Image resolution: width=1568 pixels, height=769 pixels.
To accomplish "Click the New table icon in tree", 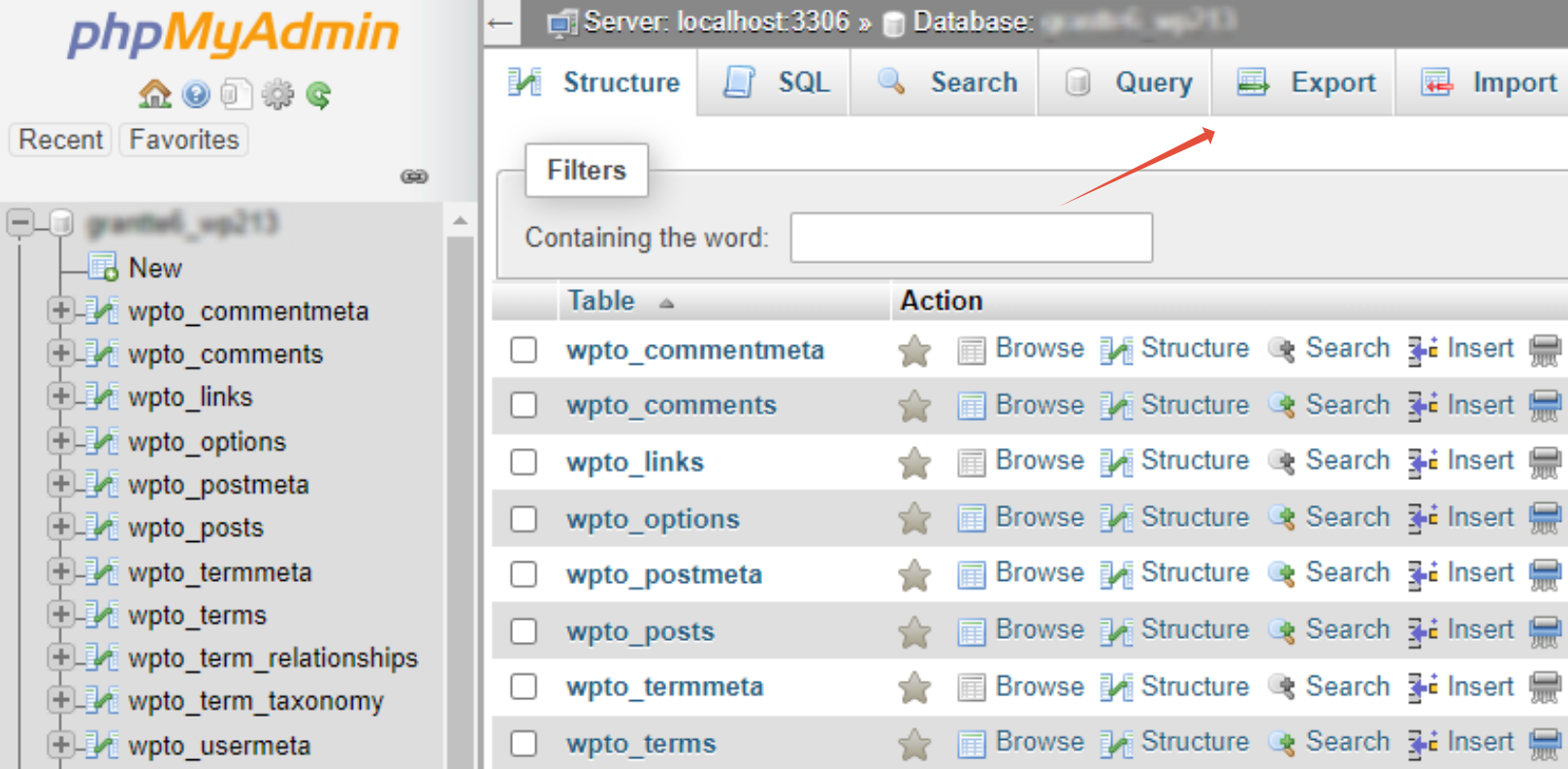I will pos(103,267).
